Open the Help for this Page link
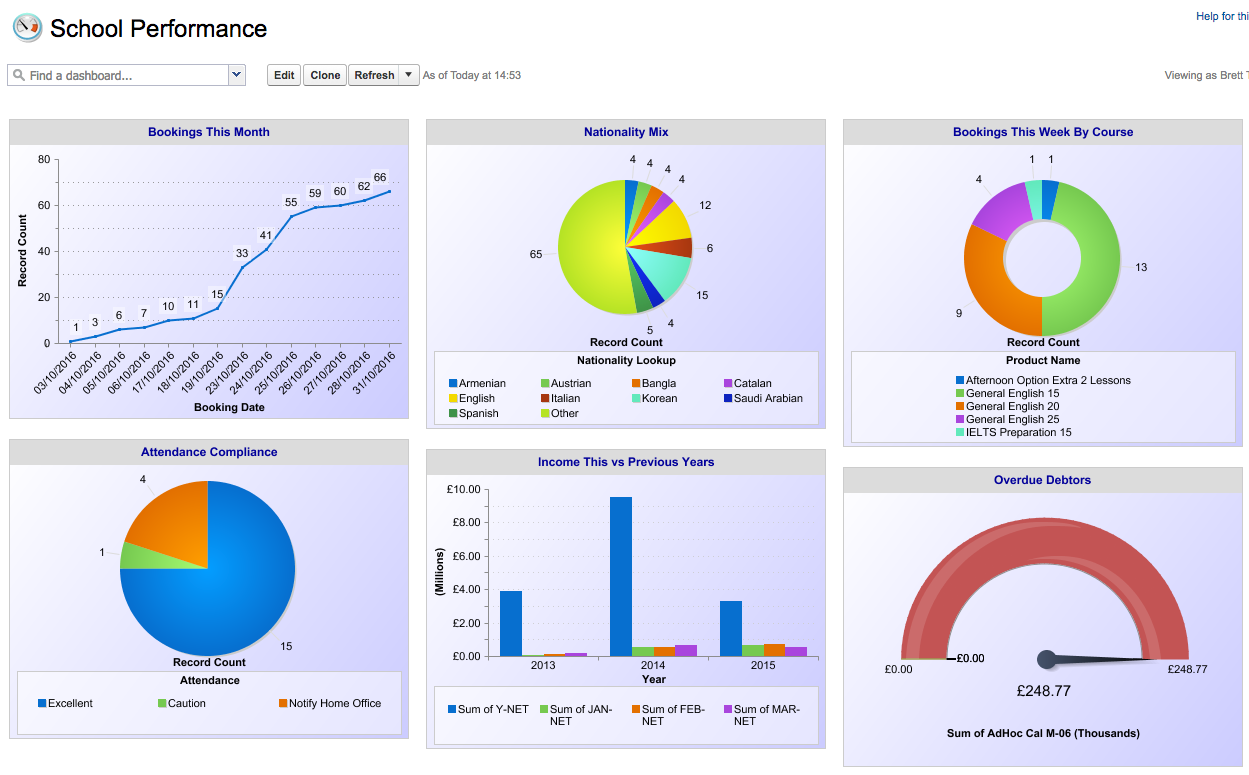1249x775 pixels. tap(1221, 16)
